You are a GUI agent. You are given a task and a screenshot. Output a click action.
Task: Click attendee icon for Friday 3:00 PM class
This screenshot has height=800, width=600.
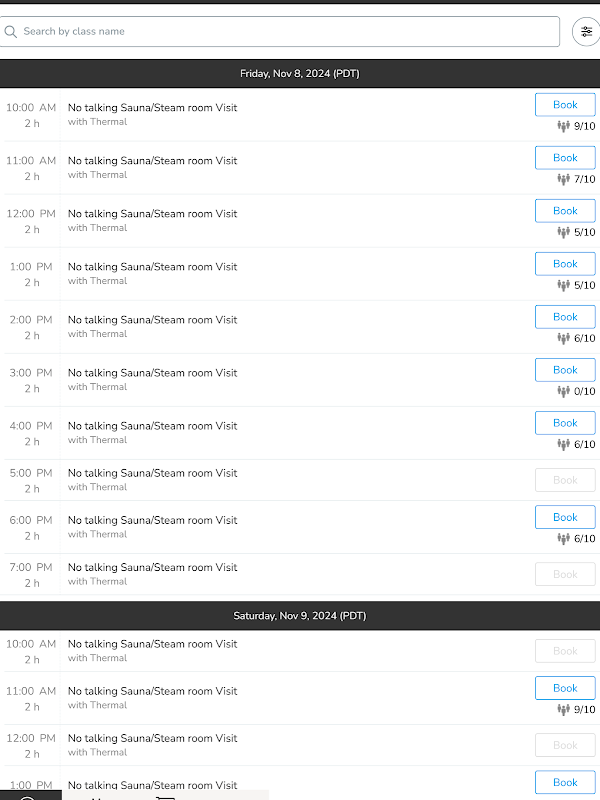tap(563, 391)
